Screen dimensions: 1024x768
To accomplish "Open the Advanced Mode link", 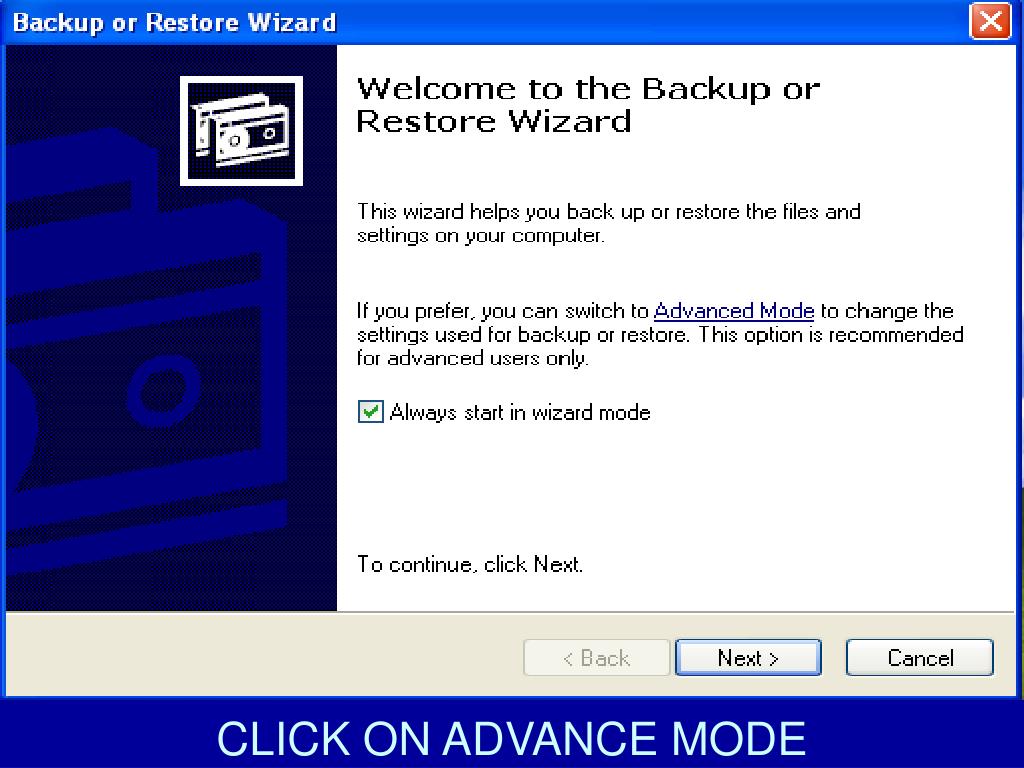I will (x=733, y=312).
